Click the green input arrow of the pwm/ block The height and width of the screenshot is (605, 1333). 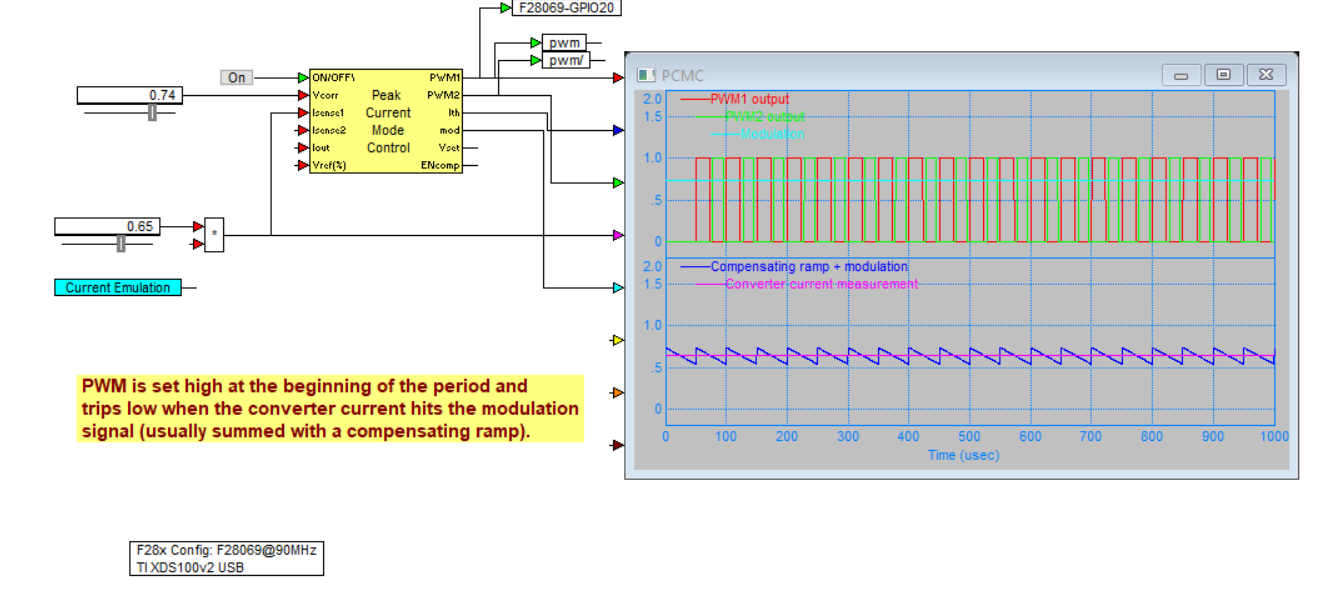coord(536,60)
